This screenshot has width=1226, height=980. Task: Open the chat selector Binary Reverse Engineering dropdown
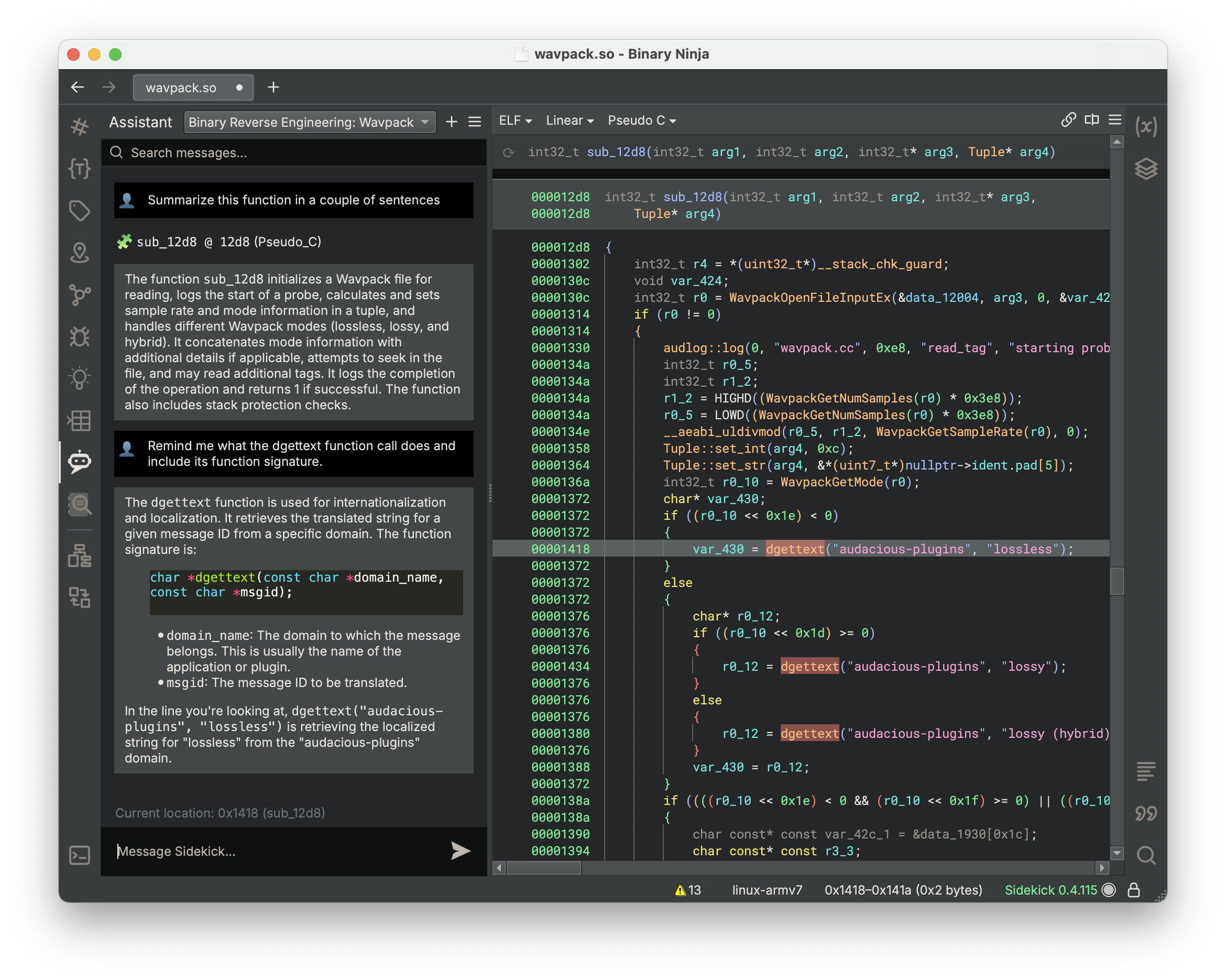pyautogui.click(x=310, y=122)
